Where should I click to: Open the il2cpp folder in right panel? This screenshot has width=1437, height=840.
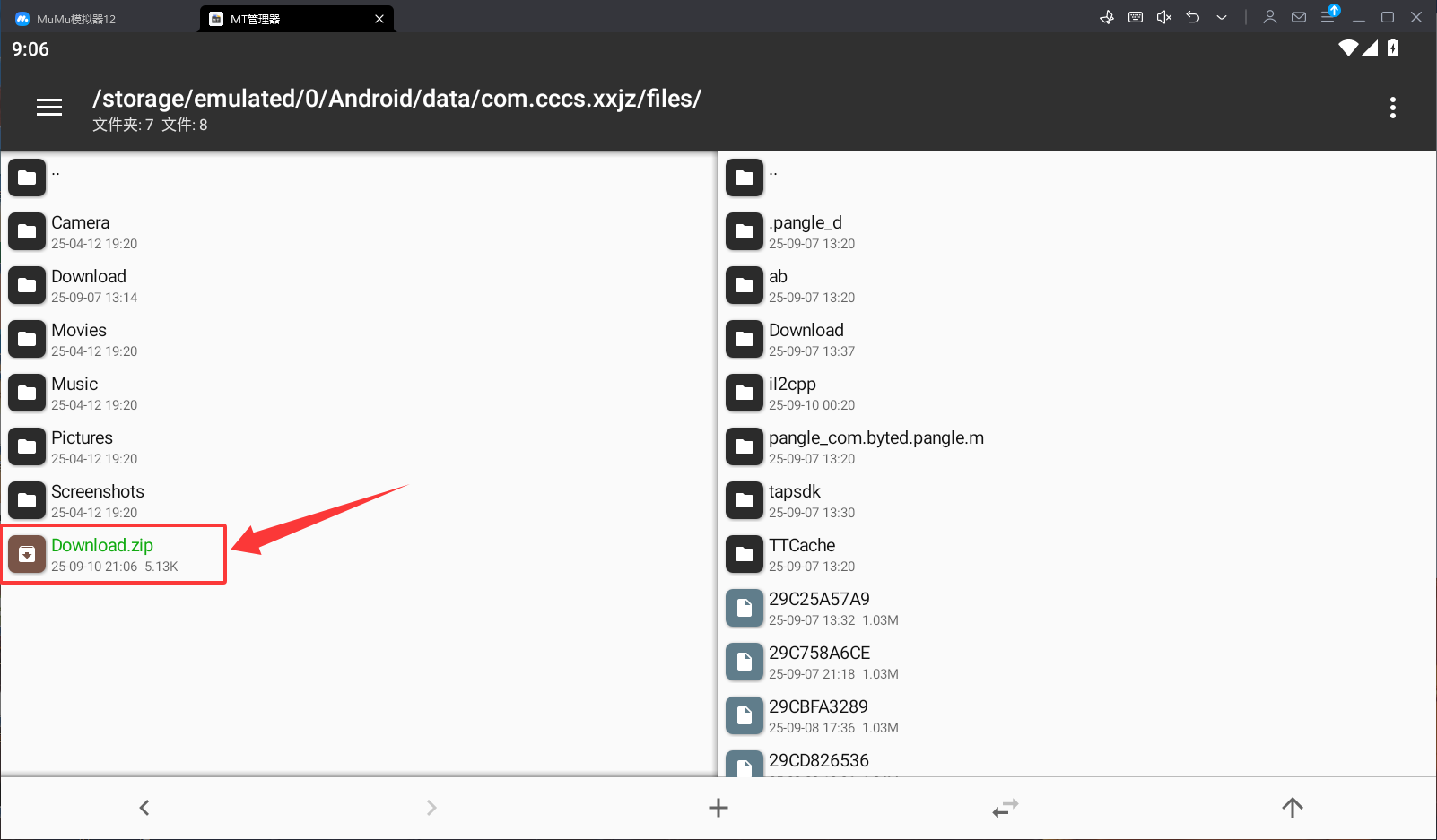(x=1078, y=393)
